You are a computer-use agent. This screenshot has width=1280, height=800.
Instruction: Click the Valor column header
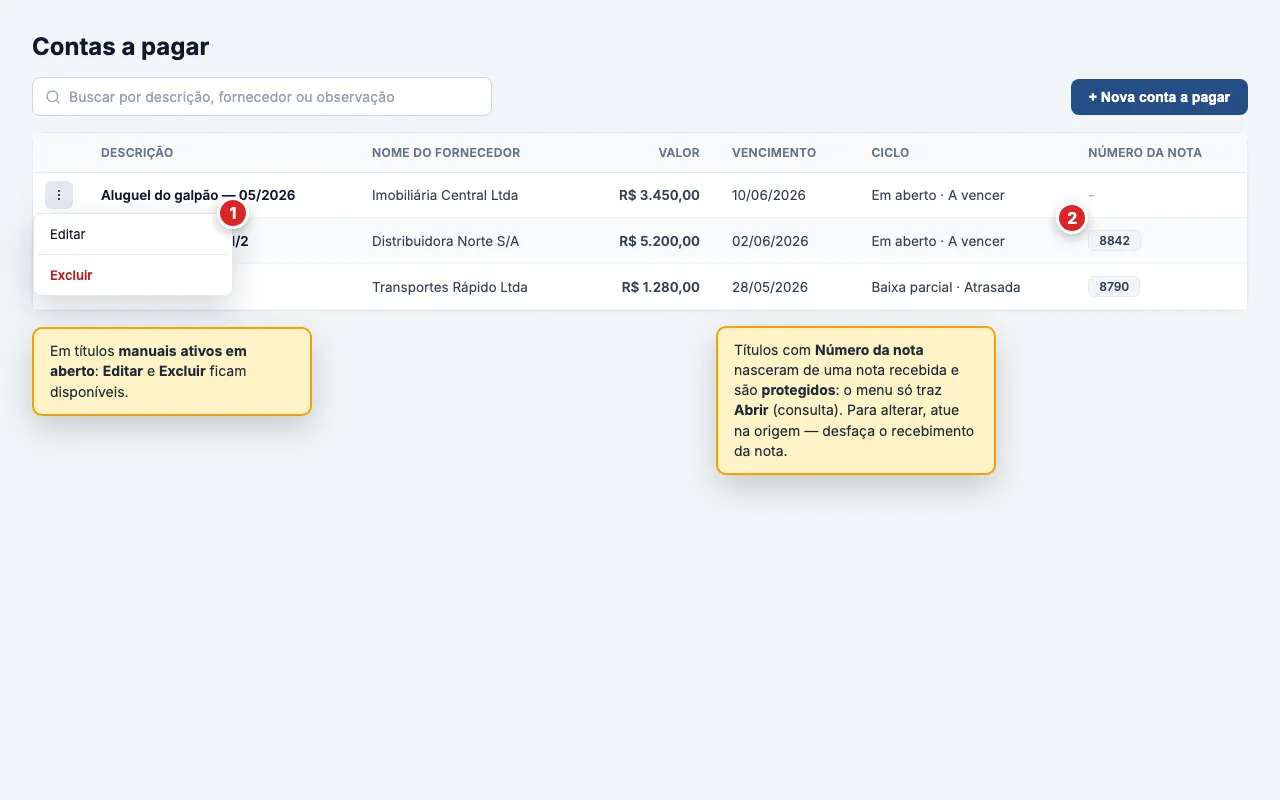coord(679,153)
